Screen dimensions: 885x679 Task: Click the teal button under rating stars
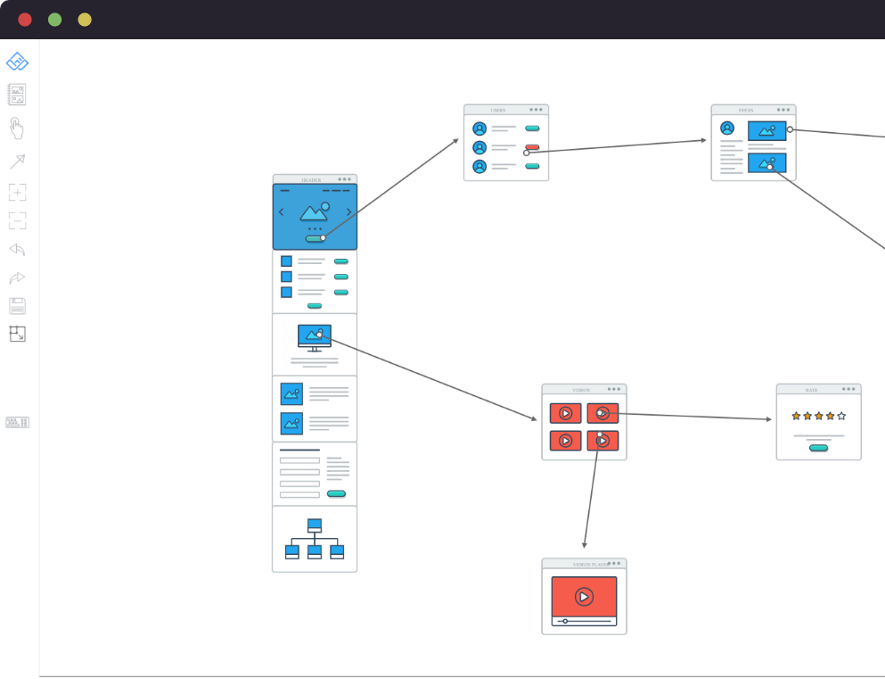point(818,448)
